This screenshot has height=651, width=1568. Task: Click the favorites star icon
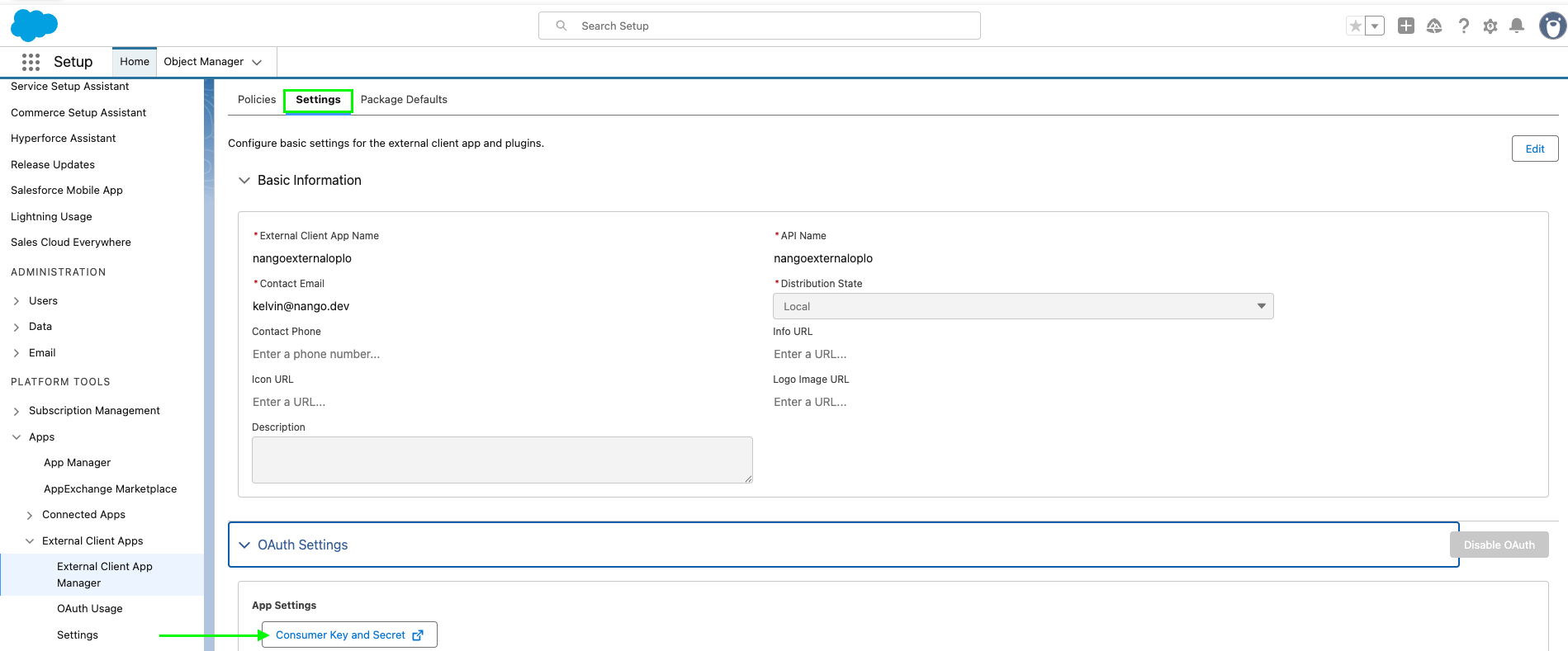(1355, 26)
